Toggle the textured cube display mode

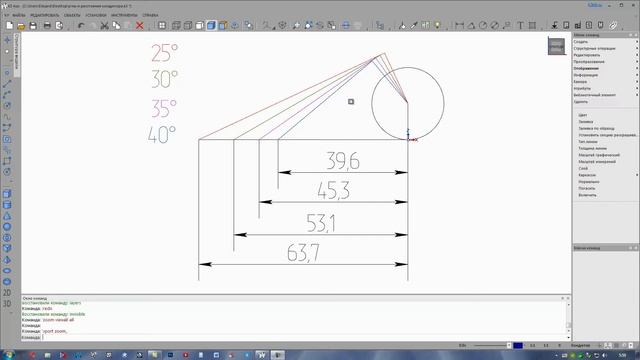[223, 26]
